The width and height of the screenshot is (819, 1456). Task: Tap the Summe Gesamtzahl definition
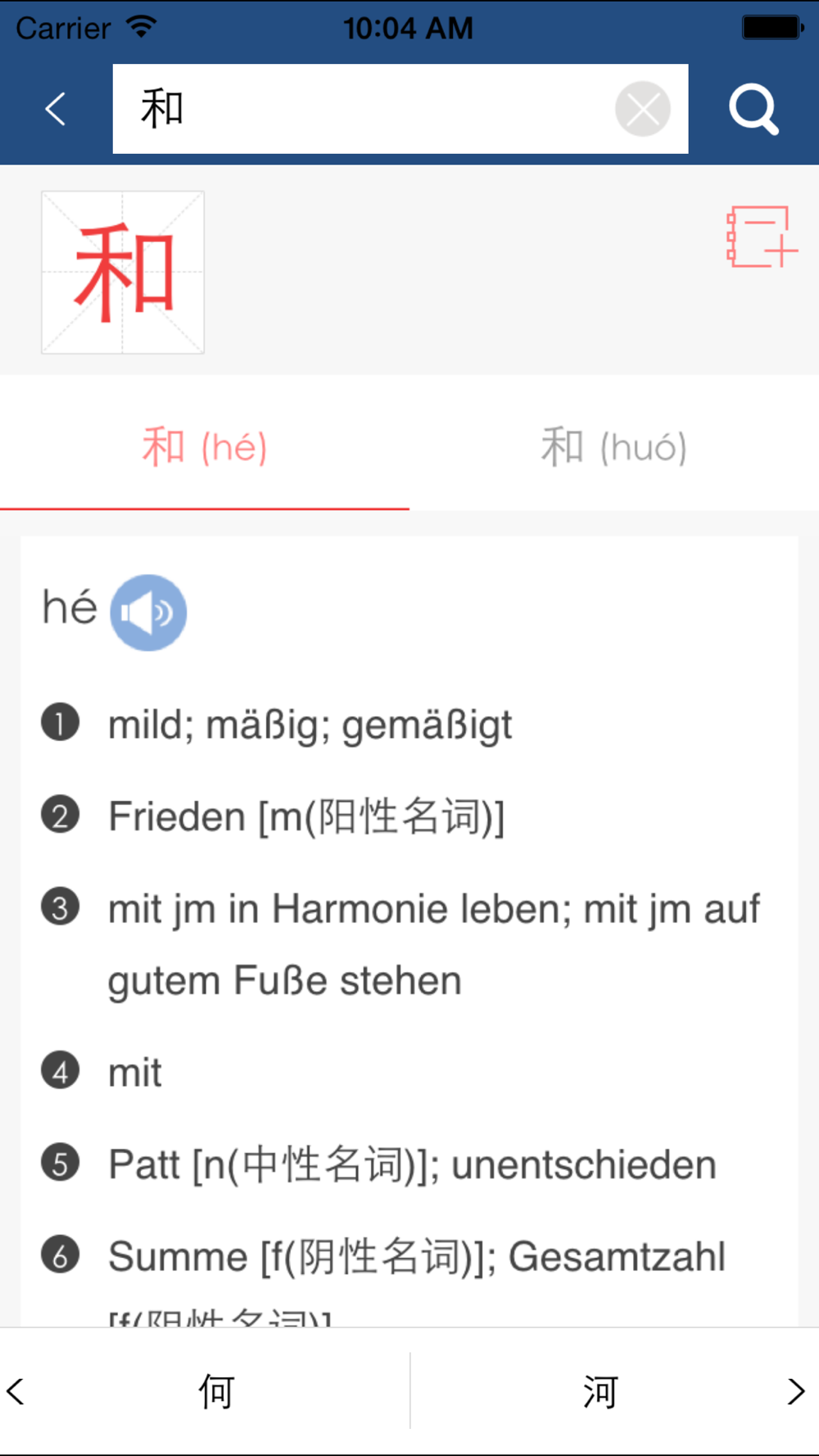point(416,1257)
